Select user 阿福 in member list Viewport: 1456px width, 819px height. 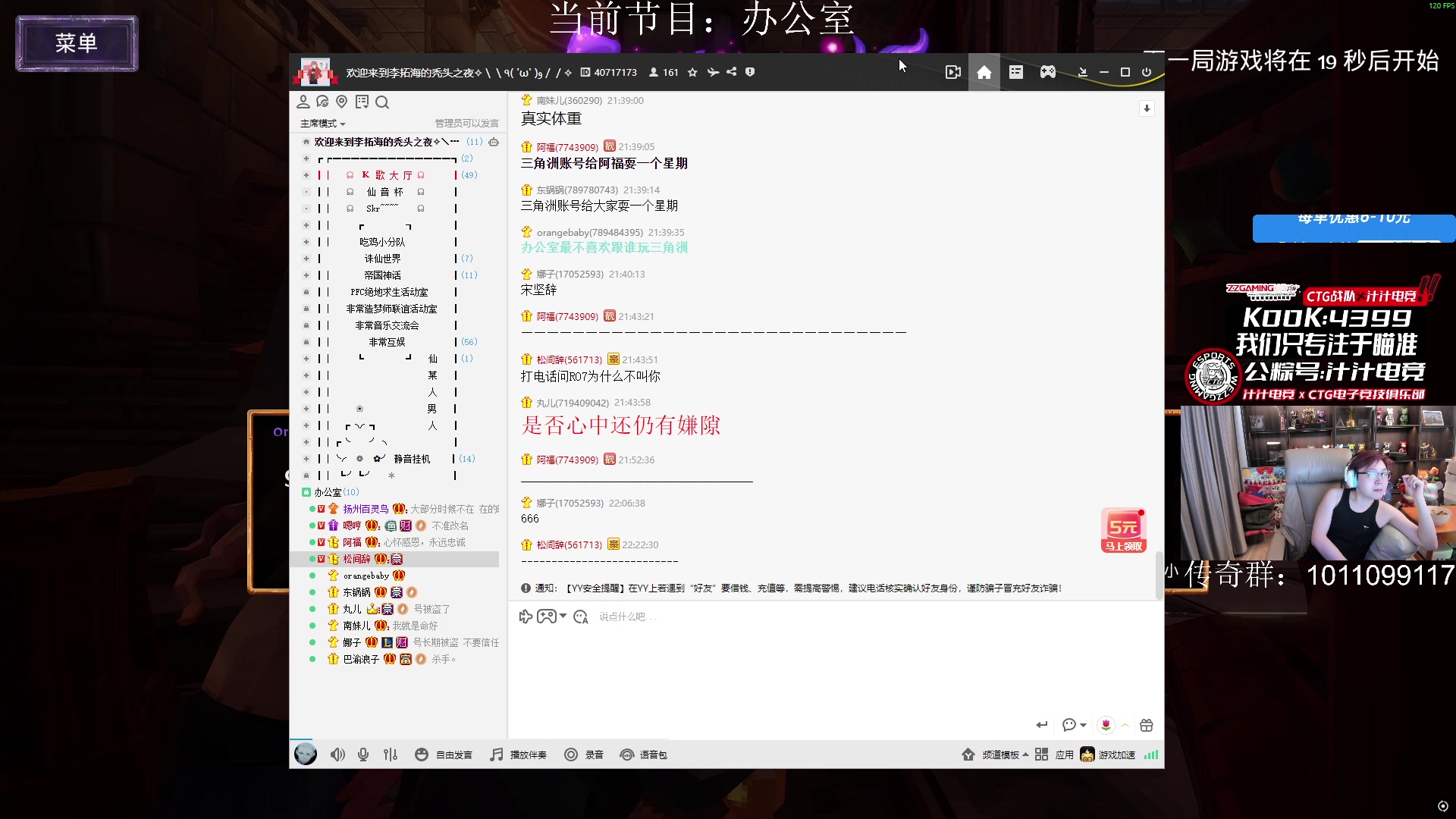pyautogui.click(x=352, y=542)
